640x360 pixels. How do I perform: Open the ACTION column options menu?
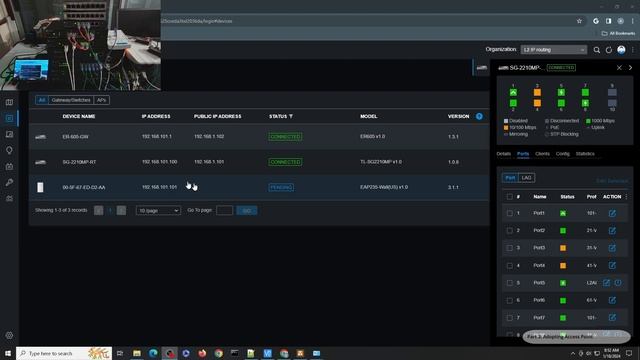click(627, 197)
